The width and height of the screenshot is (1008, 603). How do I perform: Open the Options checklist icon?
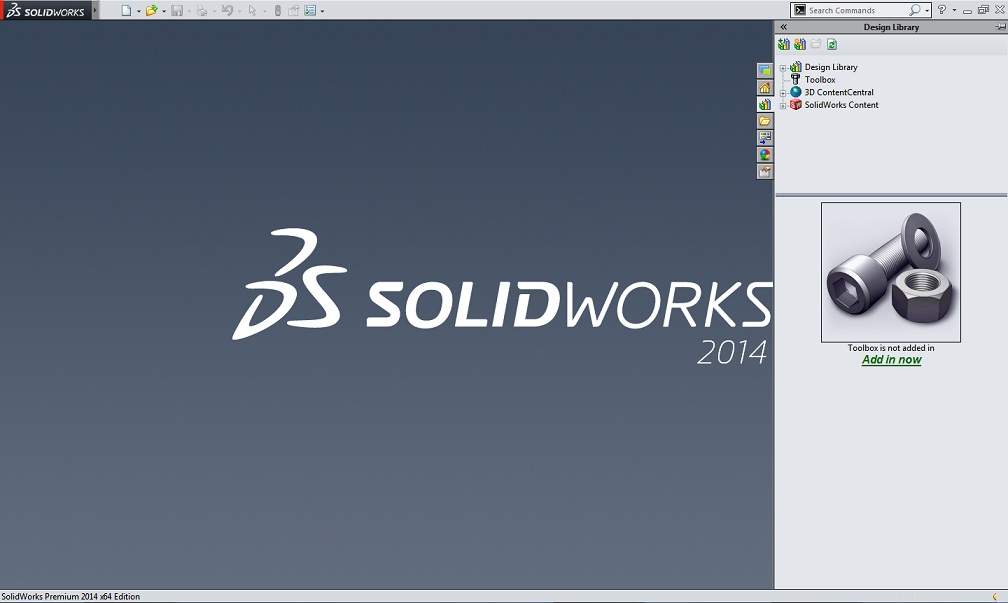click(310, 10)
